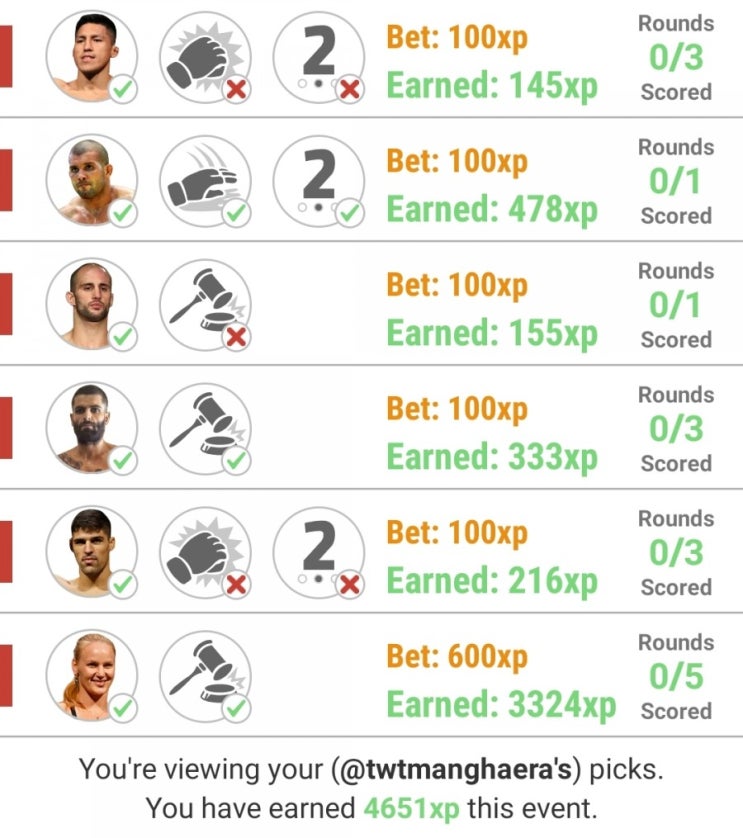Tap the red X on the 155xp gavel
Viewport: 743px width, 838px height.
[x=236, y=337]
